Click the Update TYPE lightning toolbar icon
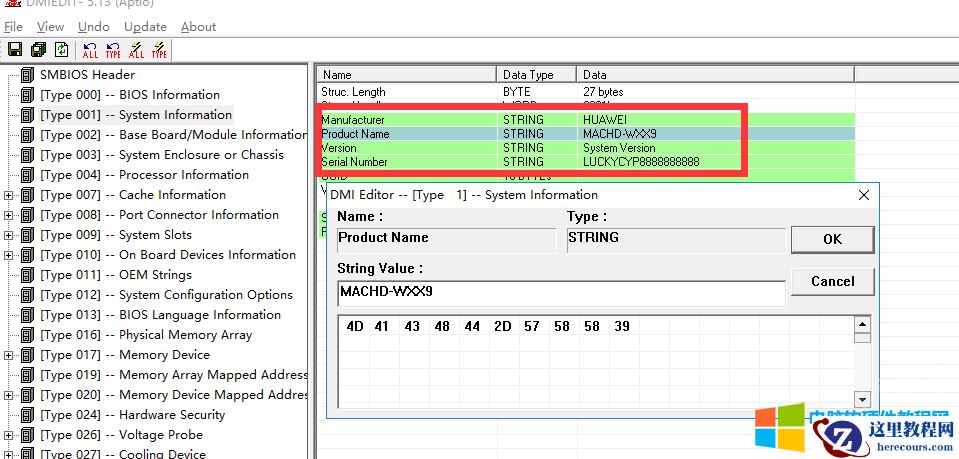This screenshot has height=459, width=959. [158, 49]
